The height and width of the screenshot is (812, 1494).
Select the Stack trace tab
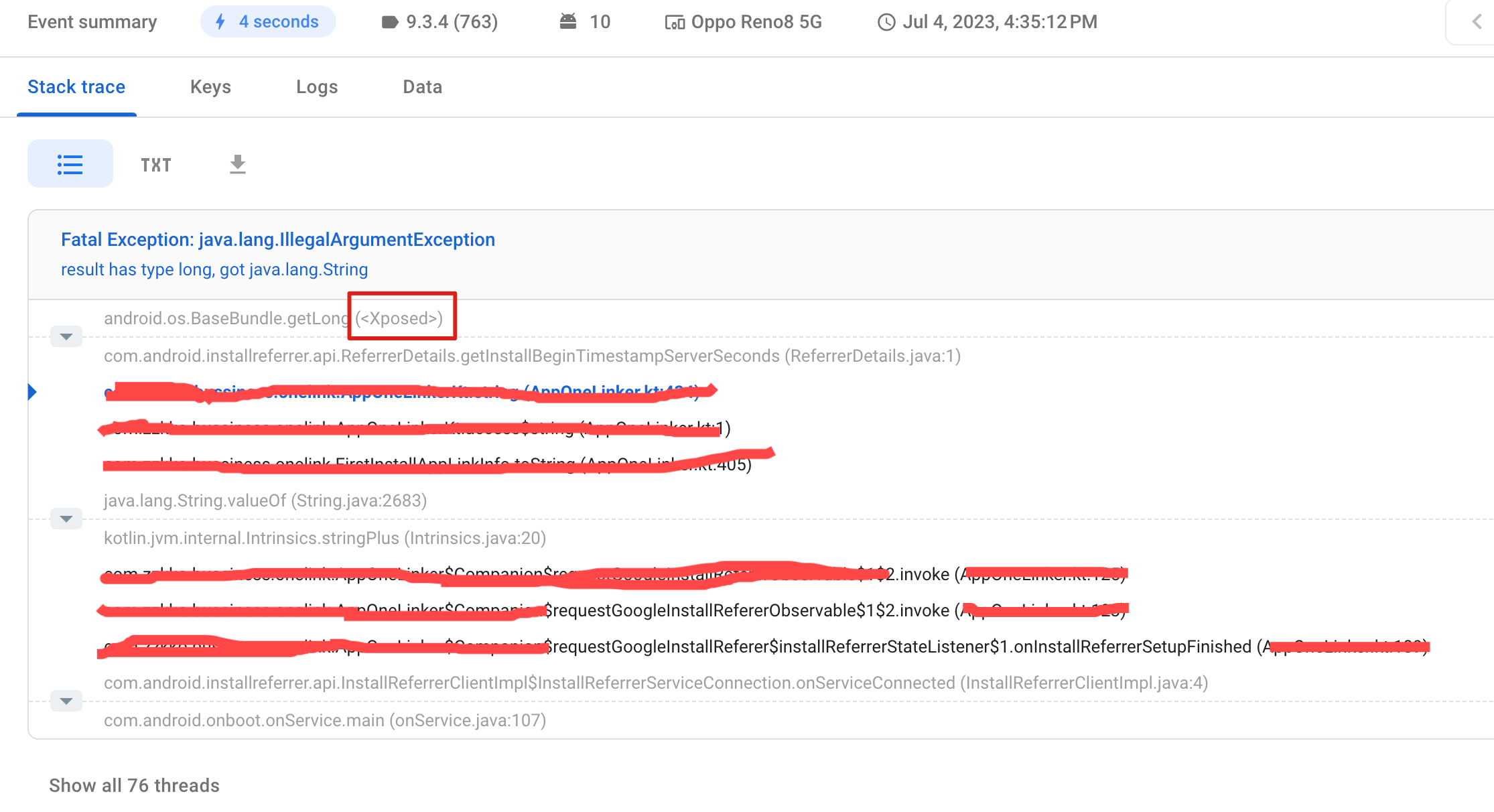76,87
